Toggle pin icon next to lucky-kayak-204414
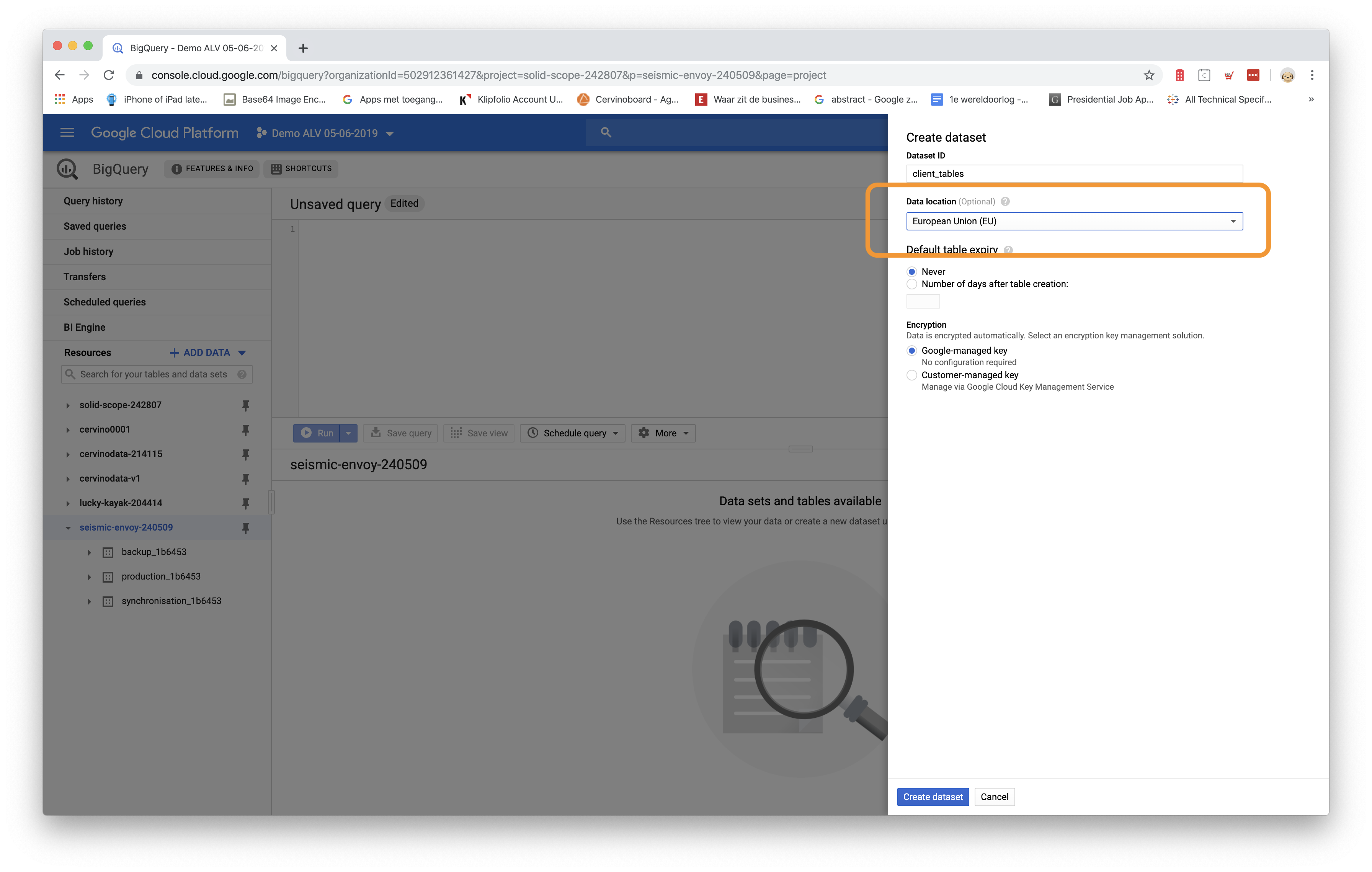This screenshot has height=872, width=1372. pos(245,503)
